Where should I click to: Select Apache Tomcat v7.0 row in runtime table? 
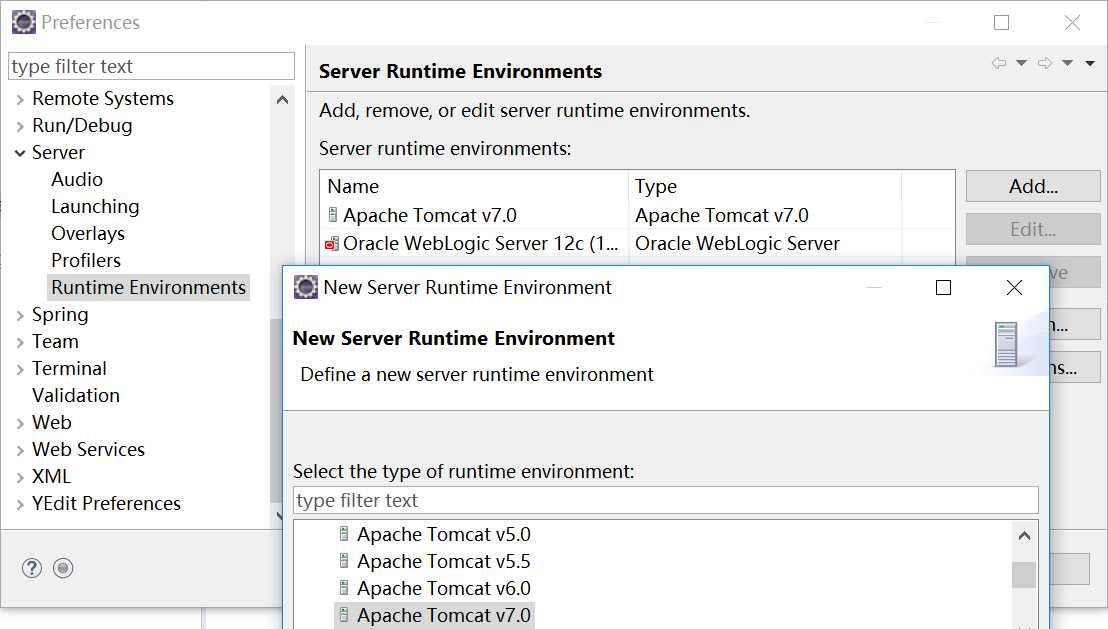(637, 215)
